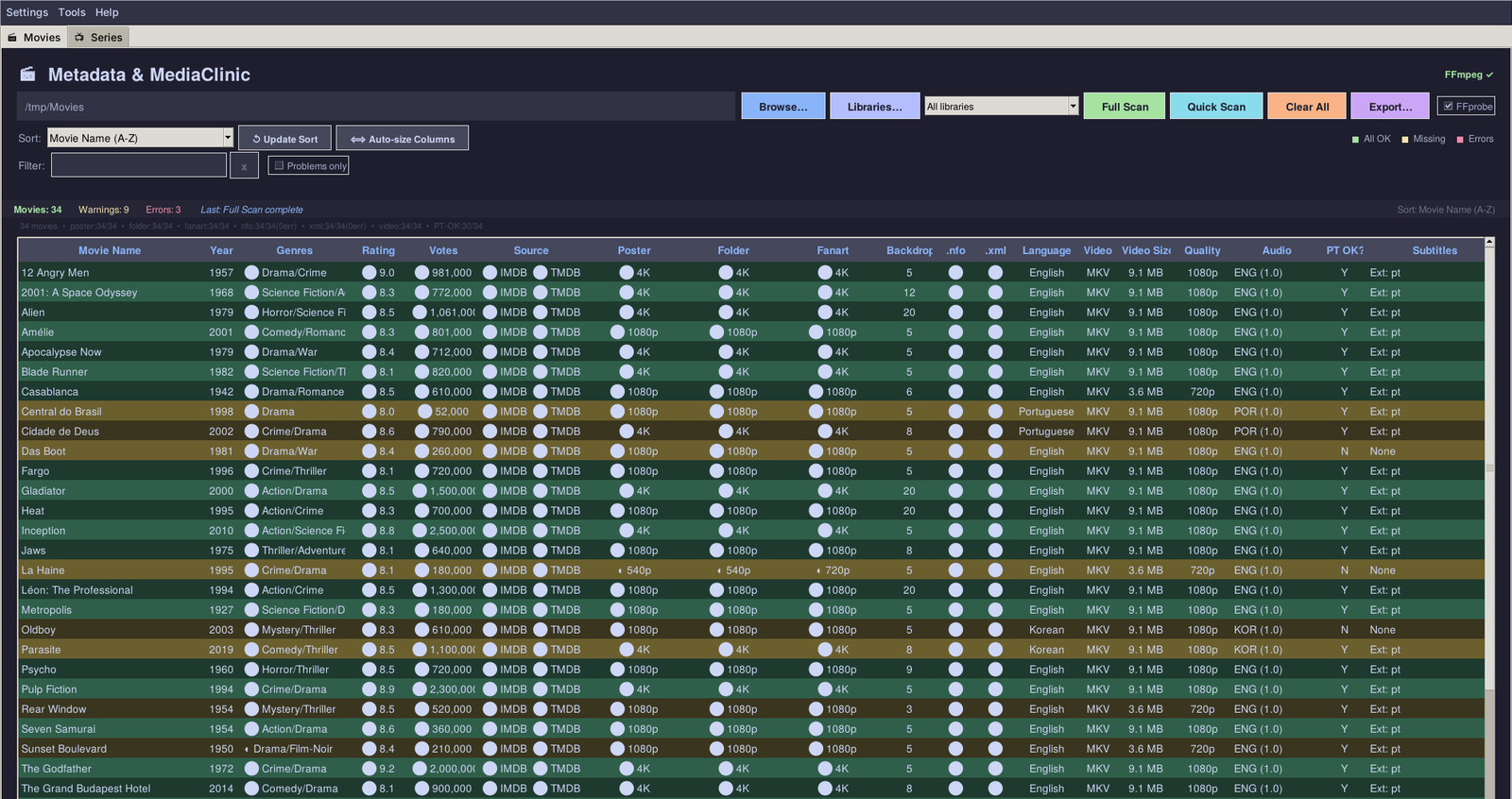Click the Clear All button
1512x799 pixels.
click(x=1307, y=107)
